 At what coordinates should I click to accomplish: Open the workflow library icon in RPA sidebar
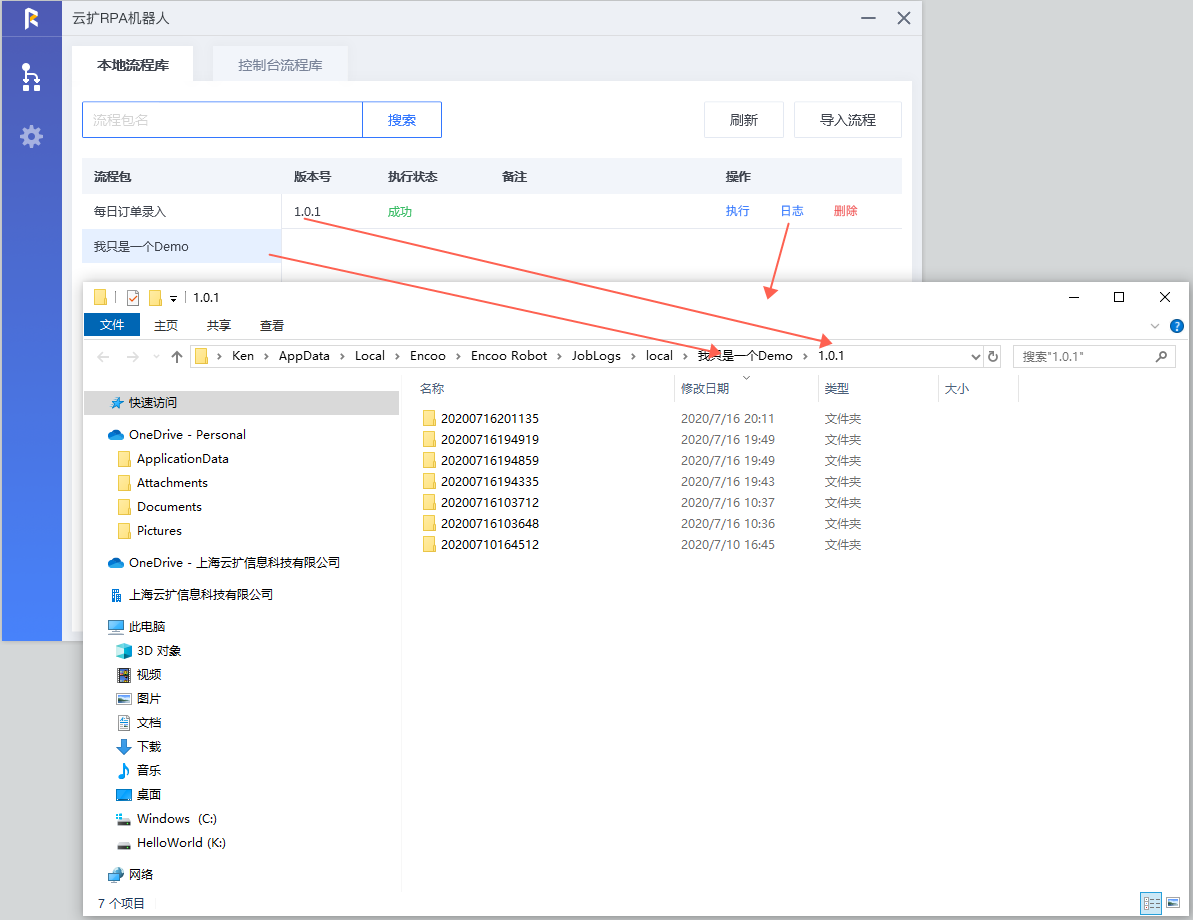click(x=30, y=77)
